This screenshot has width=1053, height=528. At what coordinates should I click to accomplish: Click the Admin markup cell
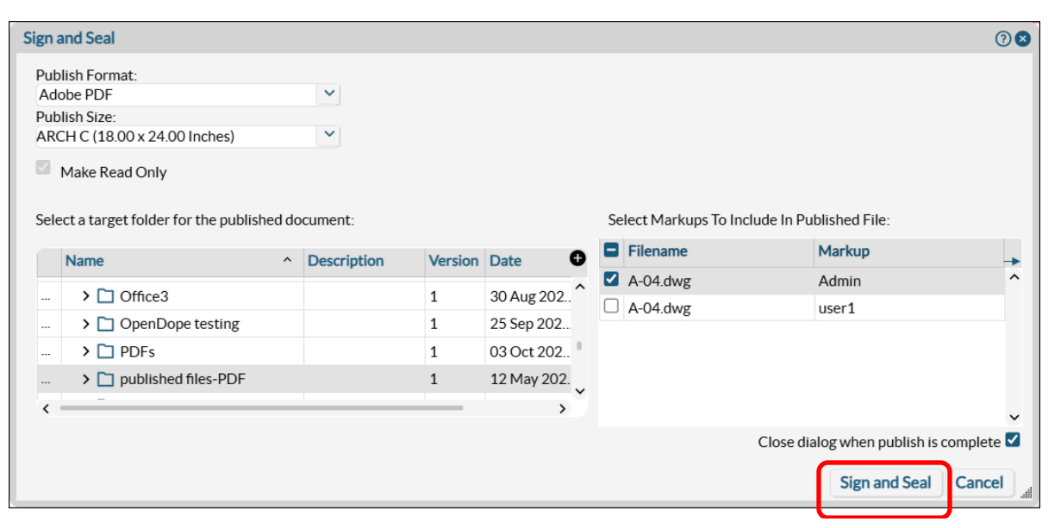click(909, 281)
